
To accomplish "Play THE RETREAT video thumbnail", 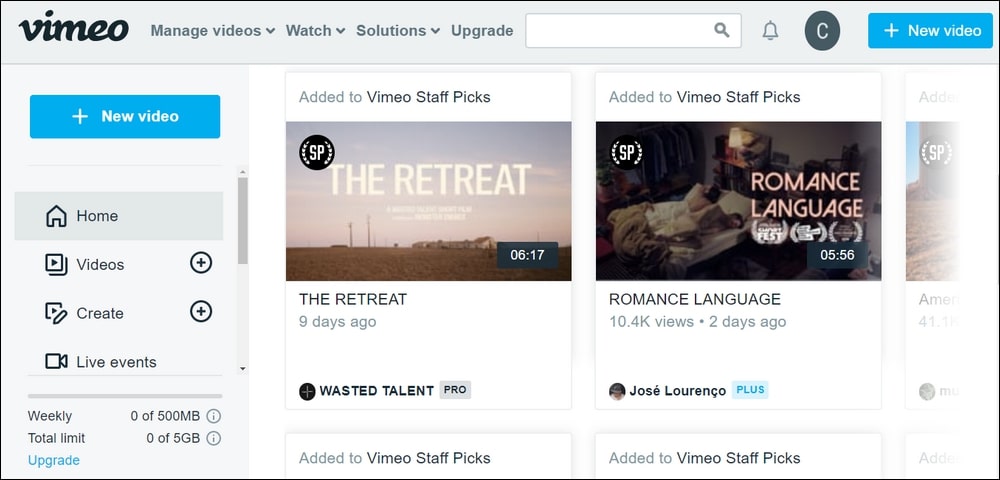I will (x=429, y=201).
